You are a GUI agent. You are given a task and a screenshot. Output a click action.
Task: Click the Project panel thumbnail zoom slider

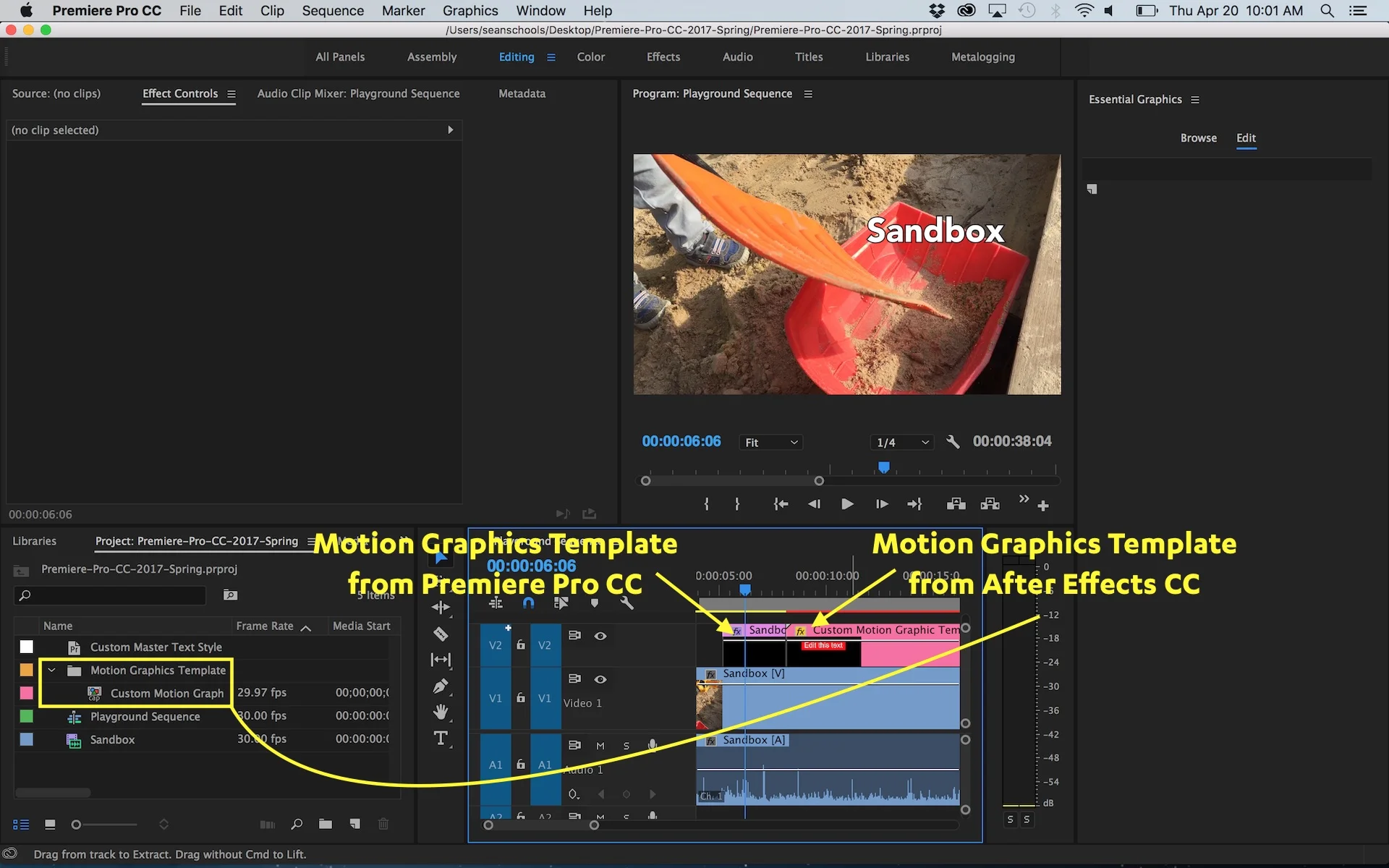click(x=77, y=825)
